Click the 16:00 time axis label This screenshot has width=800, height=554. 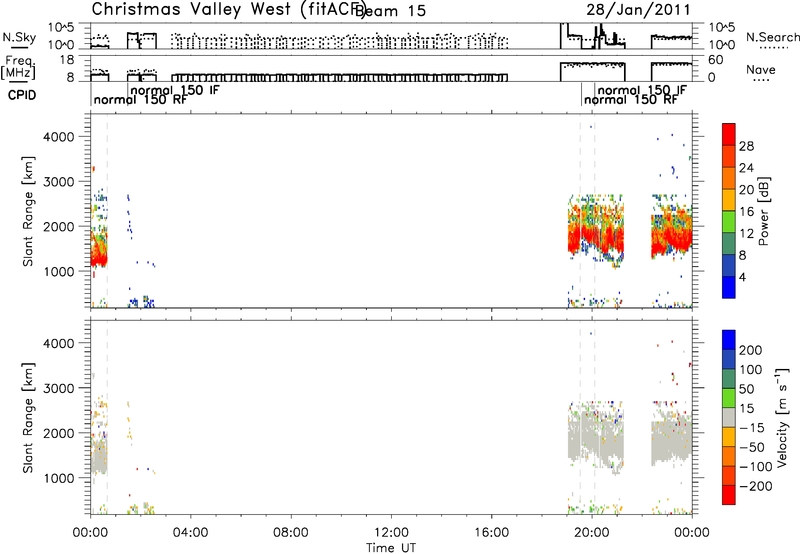pyautogui.click(x=491, y=533)
